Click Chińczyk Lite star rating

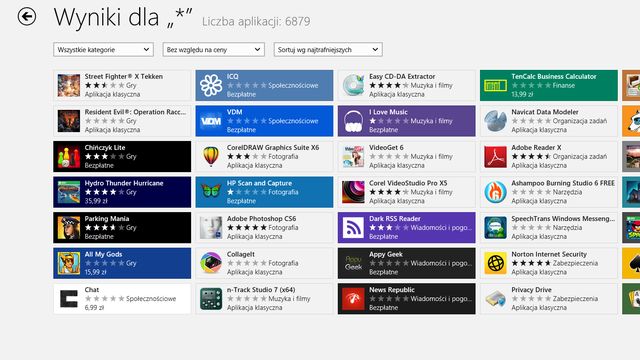(x=104, y=156)
